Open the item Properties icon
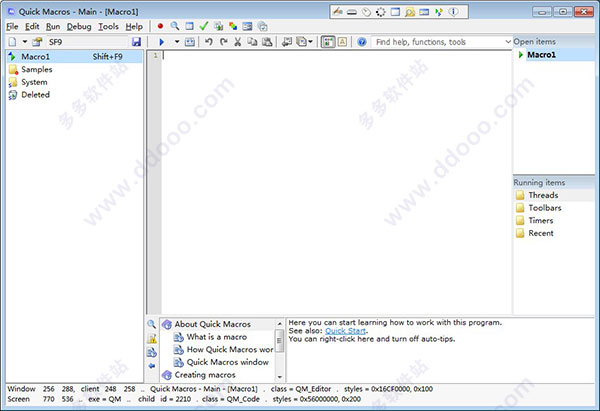600x411 pixels. tap(37, 42)
